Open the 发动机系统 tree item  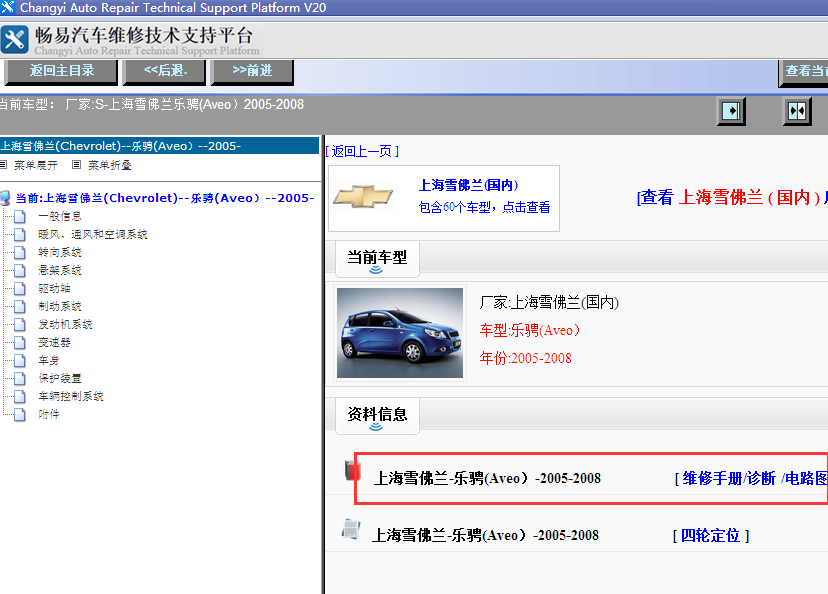coord(65,324)
